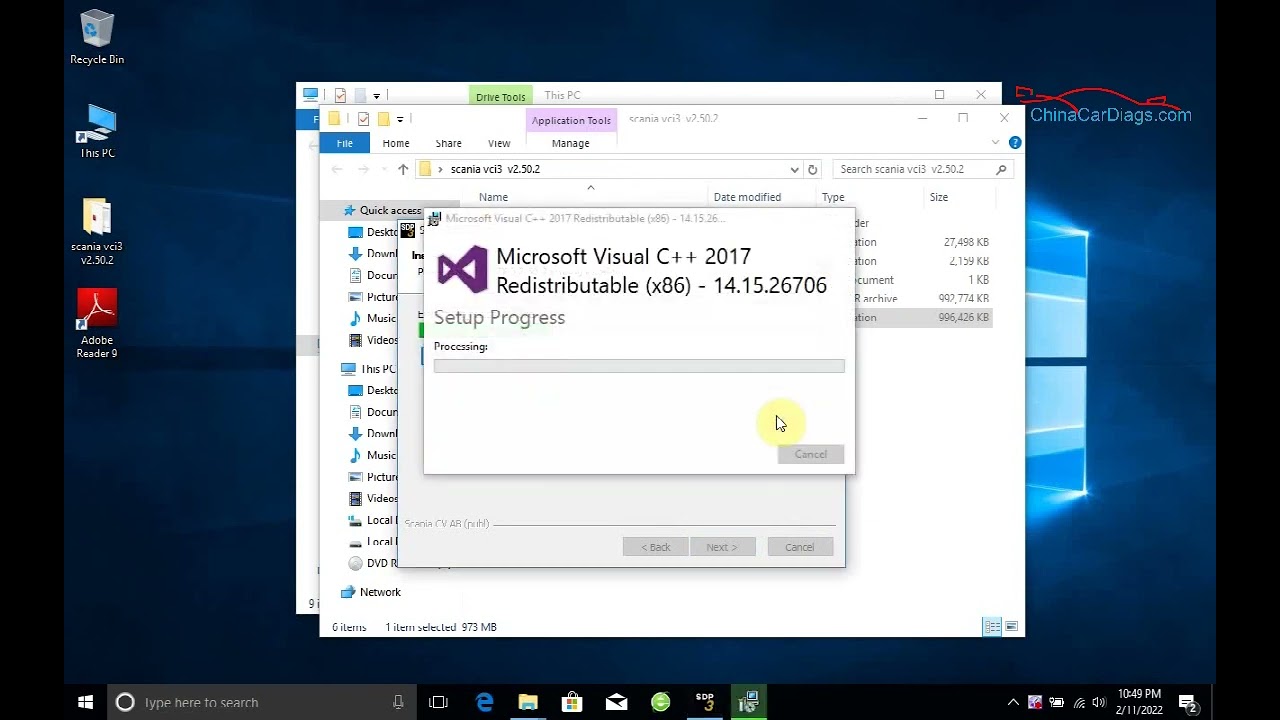Switch to the View ribbon tab

tap(499, 143)
